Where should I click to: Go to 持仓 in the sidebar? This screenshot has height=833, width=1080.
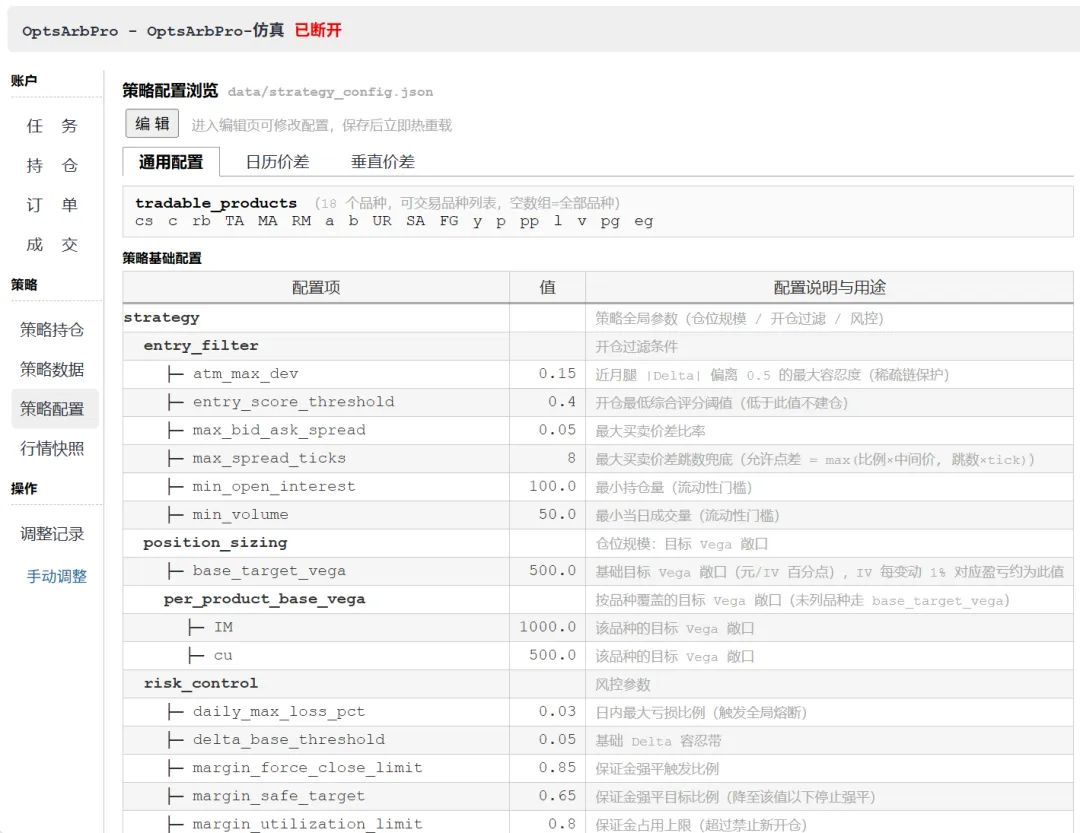[52, 165]
